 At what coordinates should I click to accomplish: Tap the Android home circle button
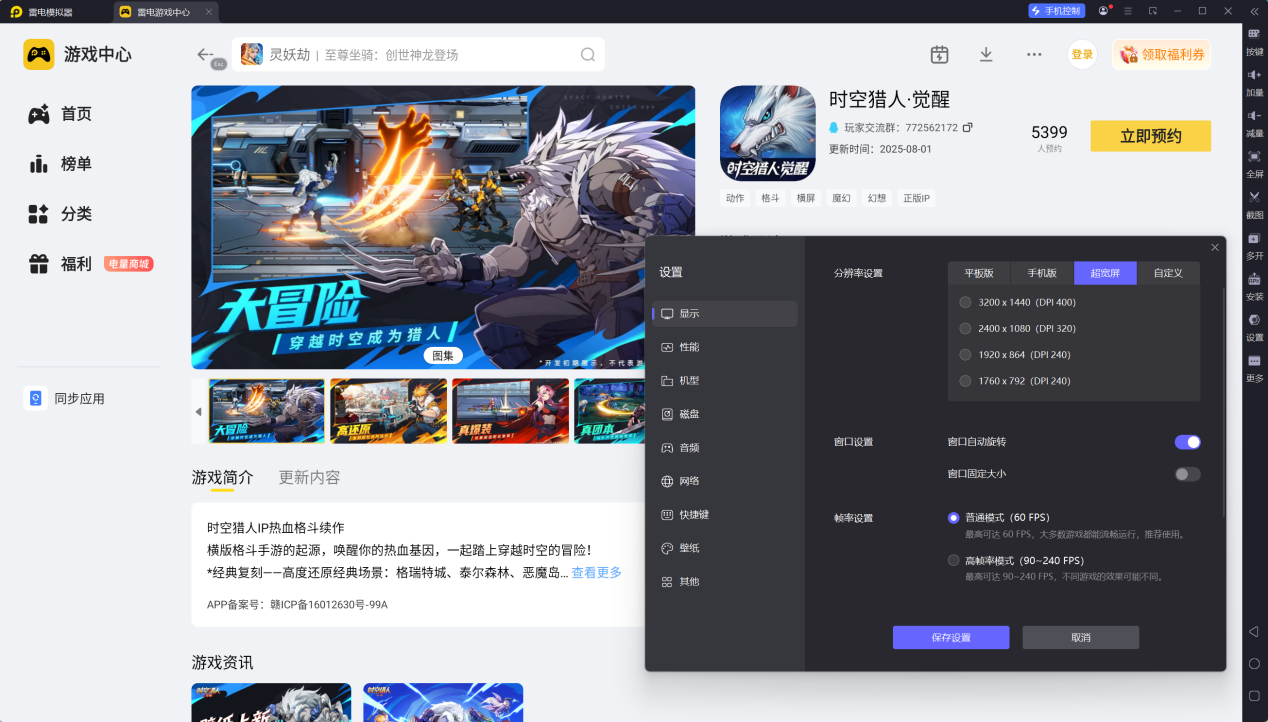1254,663
